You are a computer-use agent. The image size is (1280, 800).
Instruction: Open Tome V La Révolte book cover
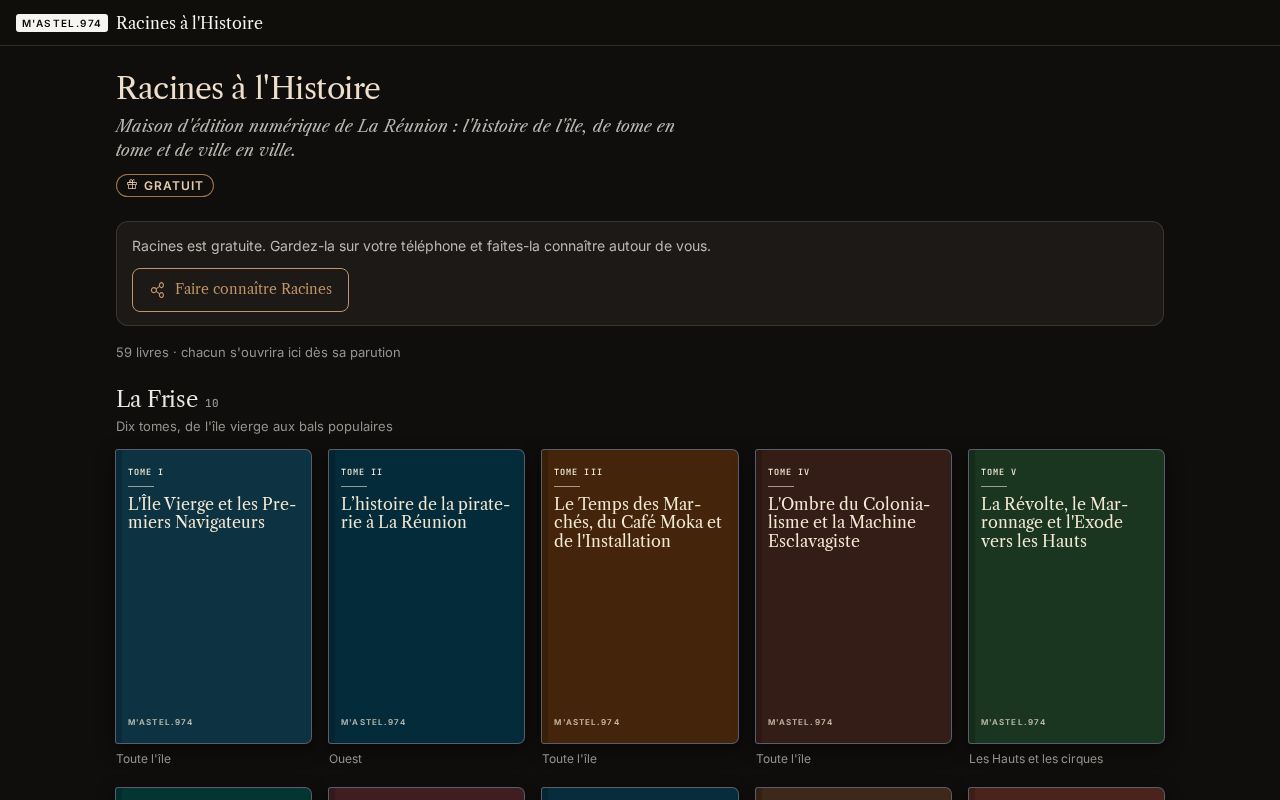(1066, 596)
